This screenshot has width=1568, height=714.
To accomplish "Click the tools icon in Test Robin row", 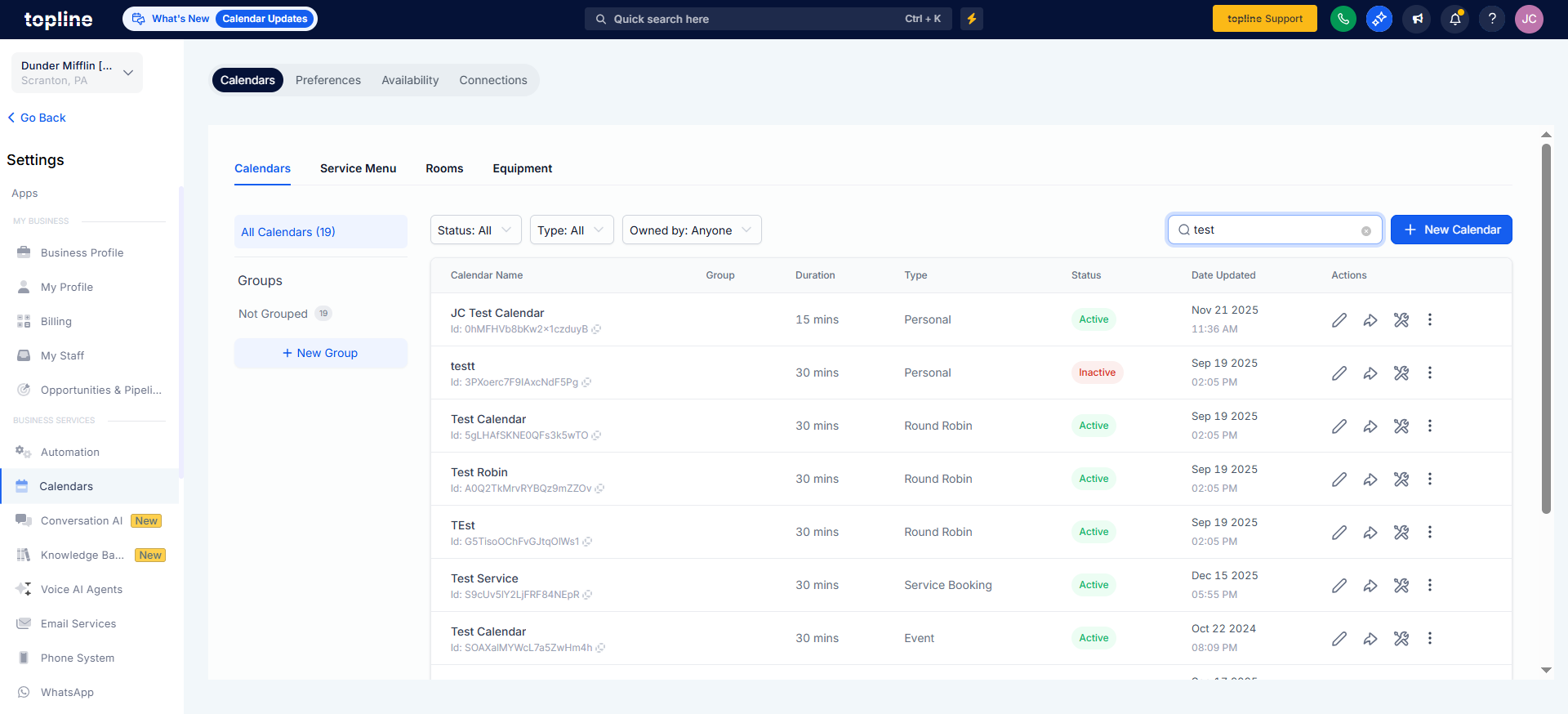I will 1401,479.
